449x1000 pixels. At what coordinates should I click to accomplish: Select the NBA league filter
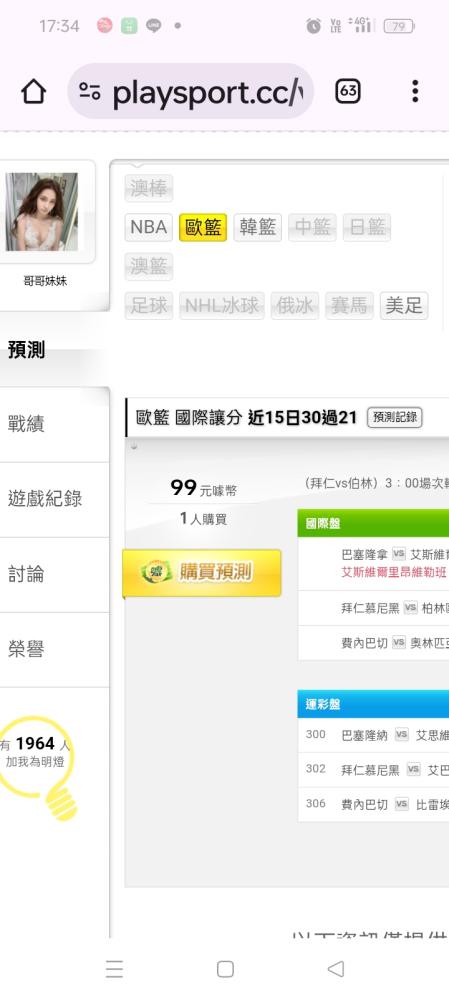pyautogui.click(x=149, y=227)
